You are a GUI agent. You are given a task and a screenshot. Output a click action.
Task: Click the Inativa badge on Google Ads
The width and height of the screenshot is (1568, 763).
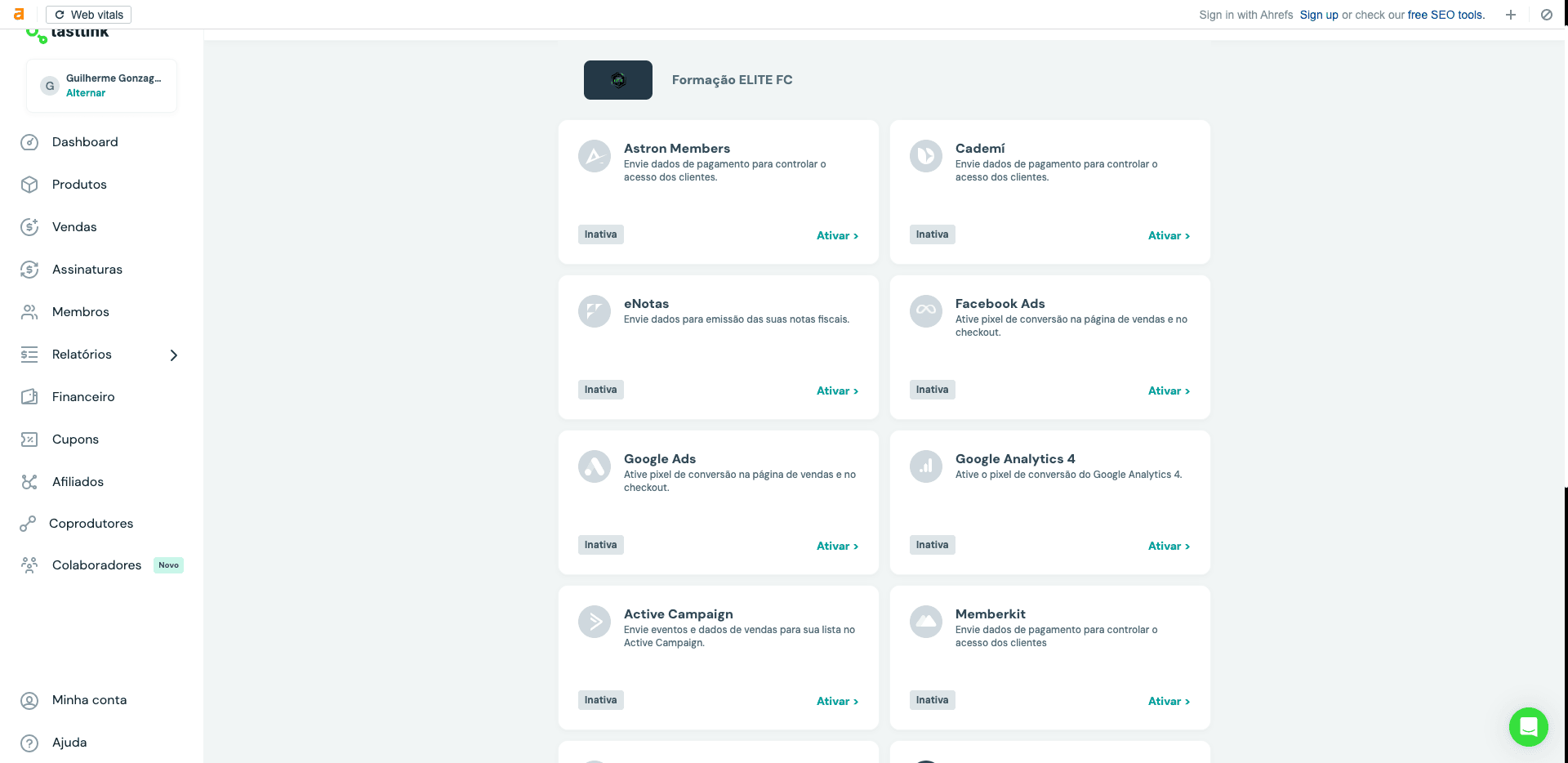[601, 545]
